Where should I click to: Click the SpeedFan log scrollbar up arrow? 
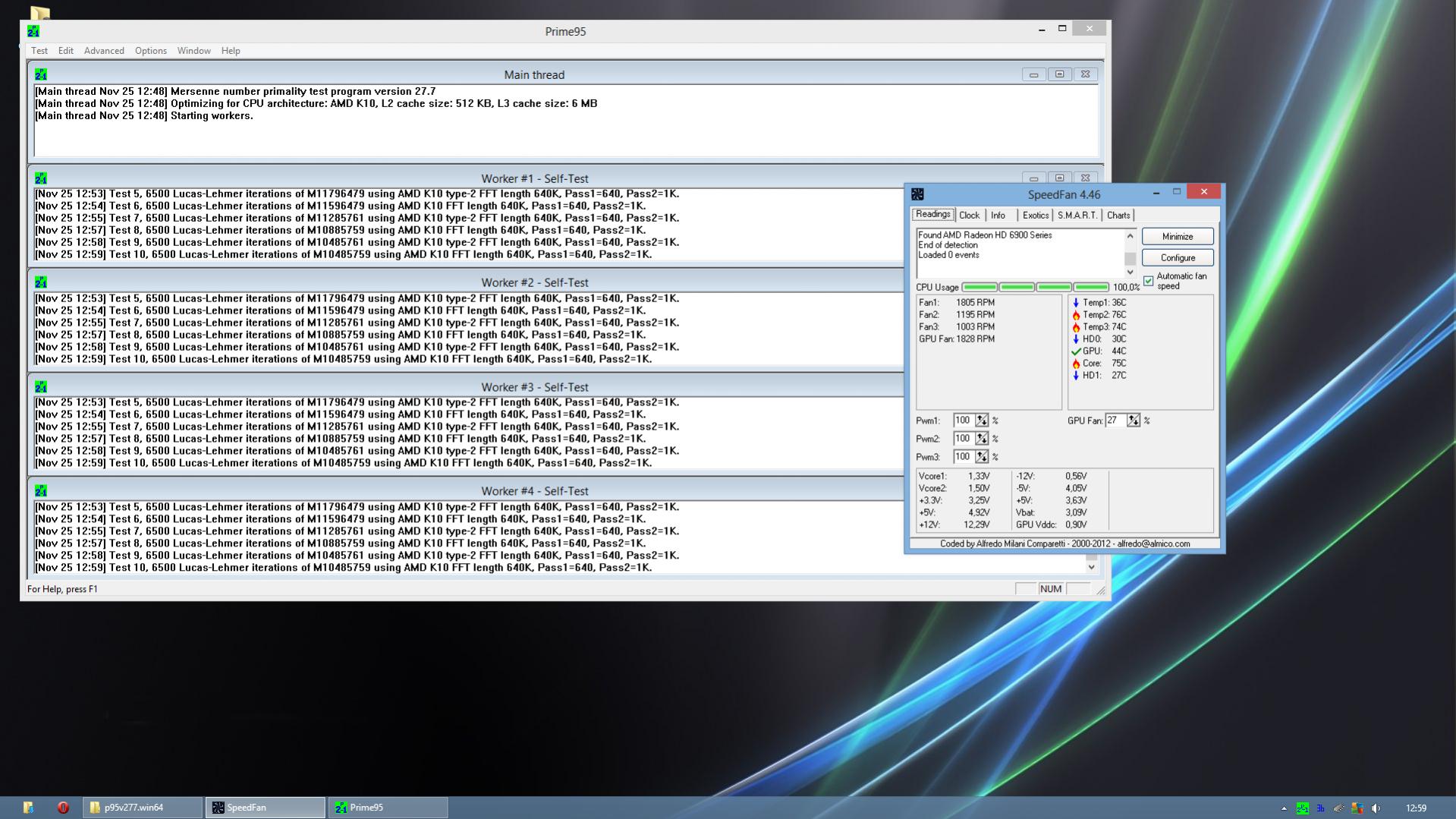pos(1130,236)
